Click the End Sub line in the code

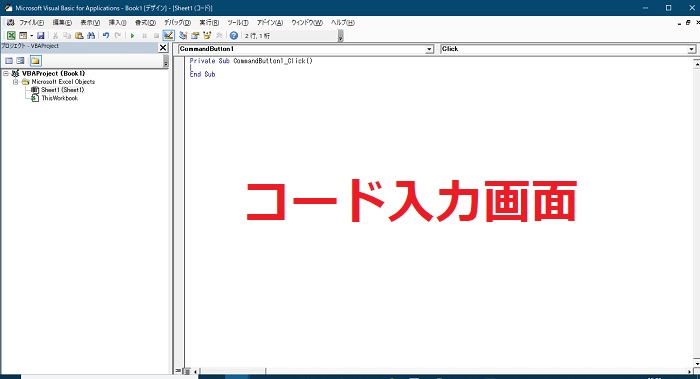click(x=202, y=74)
